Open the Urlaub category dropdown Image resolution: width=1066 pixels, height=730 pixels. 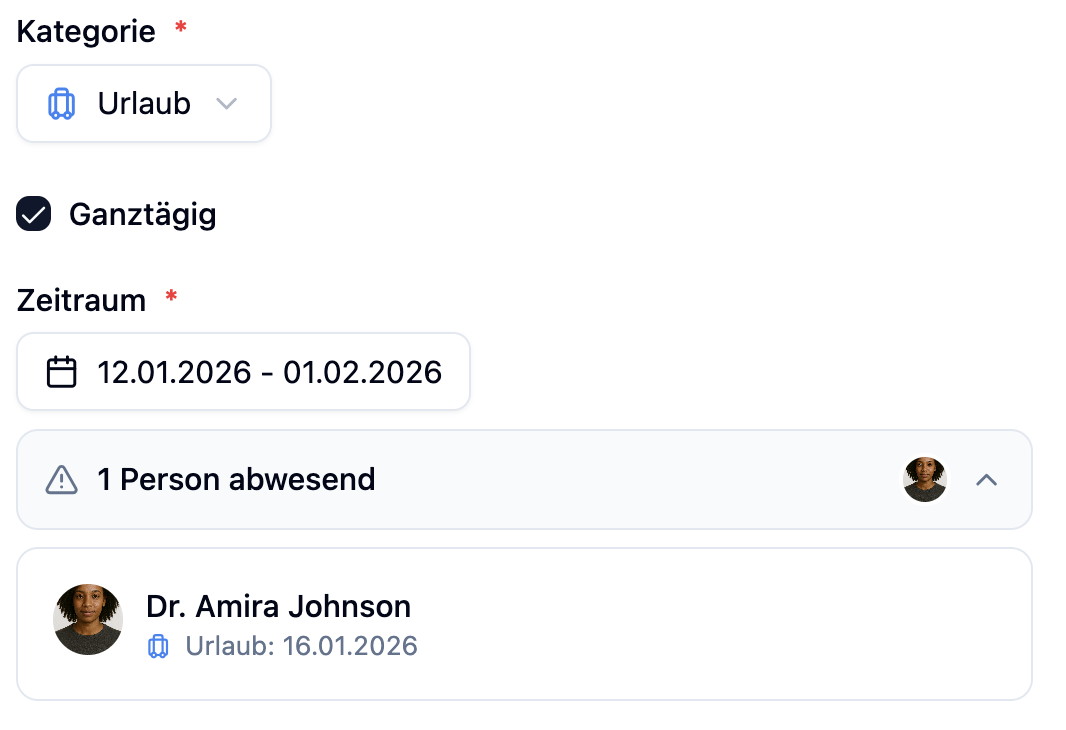click(144, 104)
